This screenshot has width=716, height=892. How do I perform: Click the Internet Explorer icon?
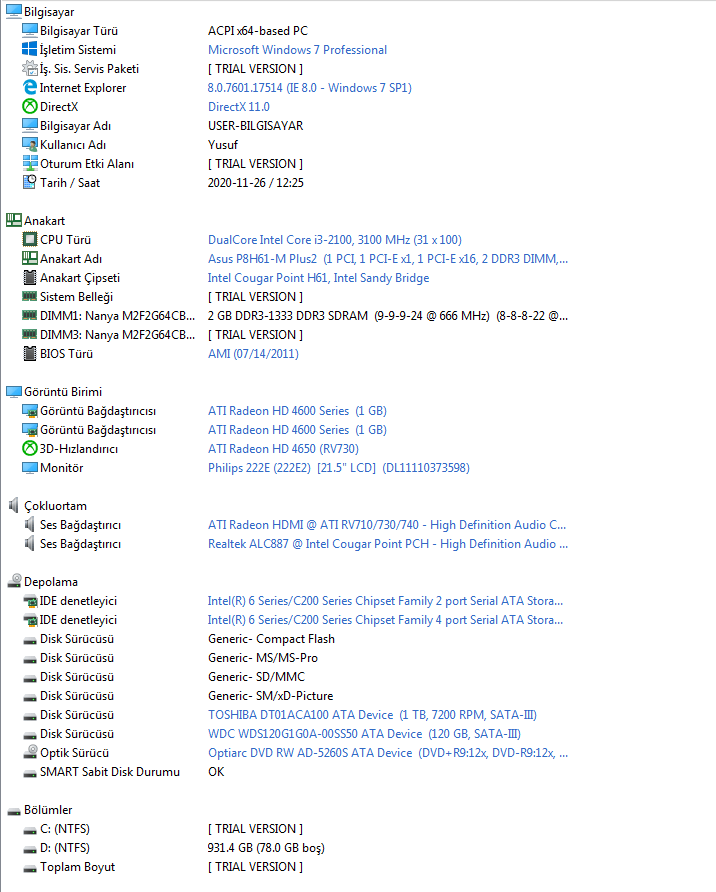tap(30, 87)
